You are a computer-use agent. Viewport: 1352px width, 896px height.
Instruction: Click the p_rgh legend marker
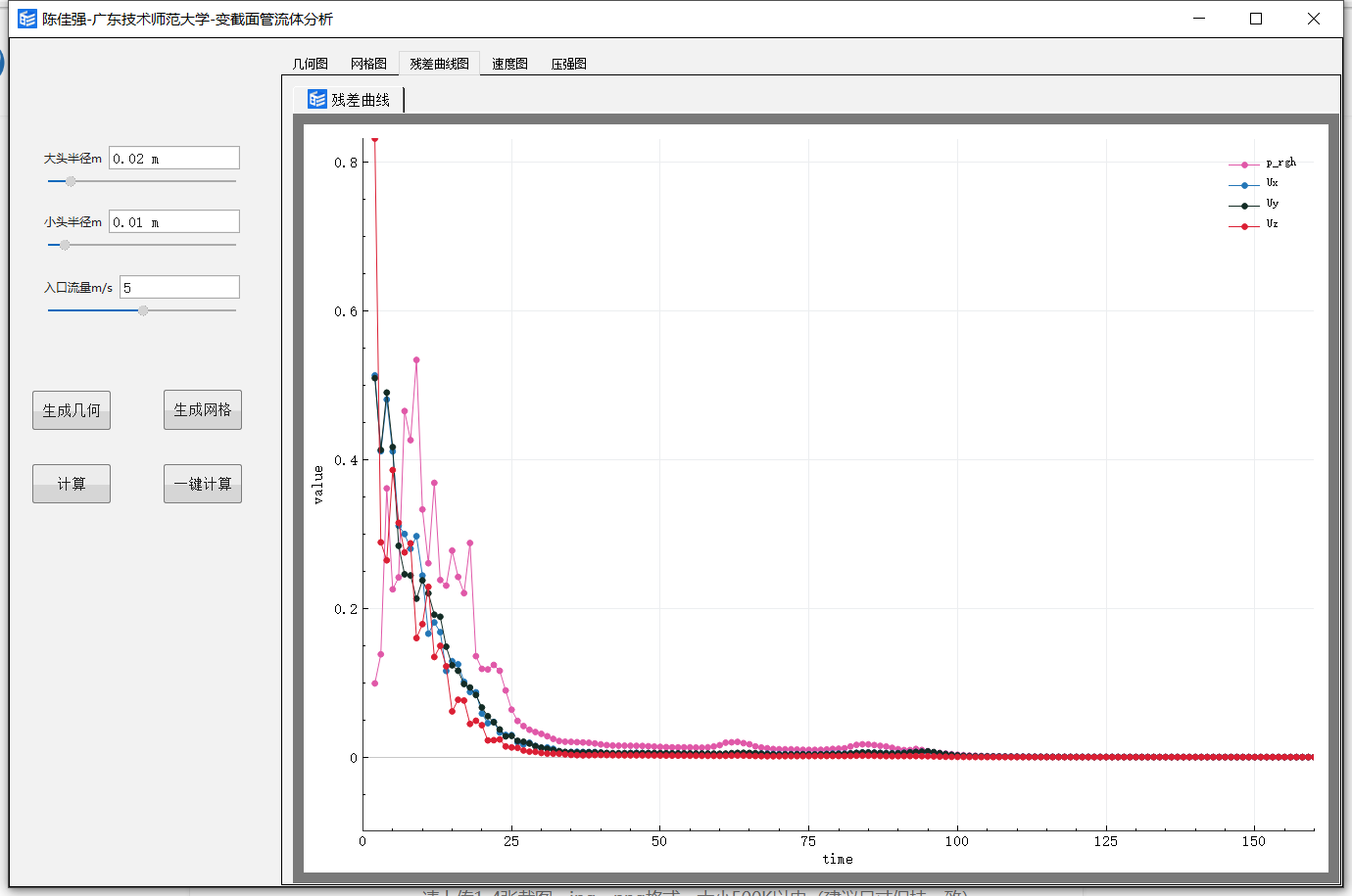pos(1244,165)
